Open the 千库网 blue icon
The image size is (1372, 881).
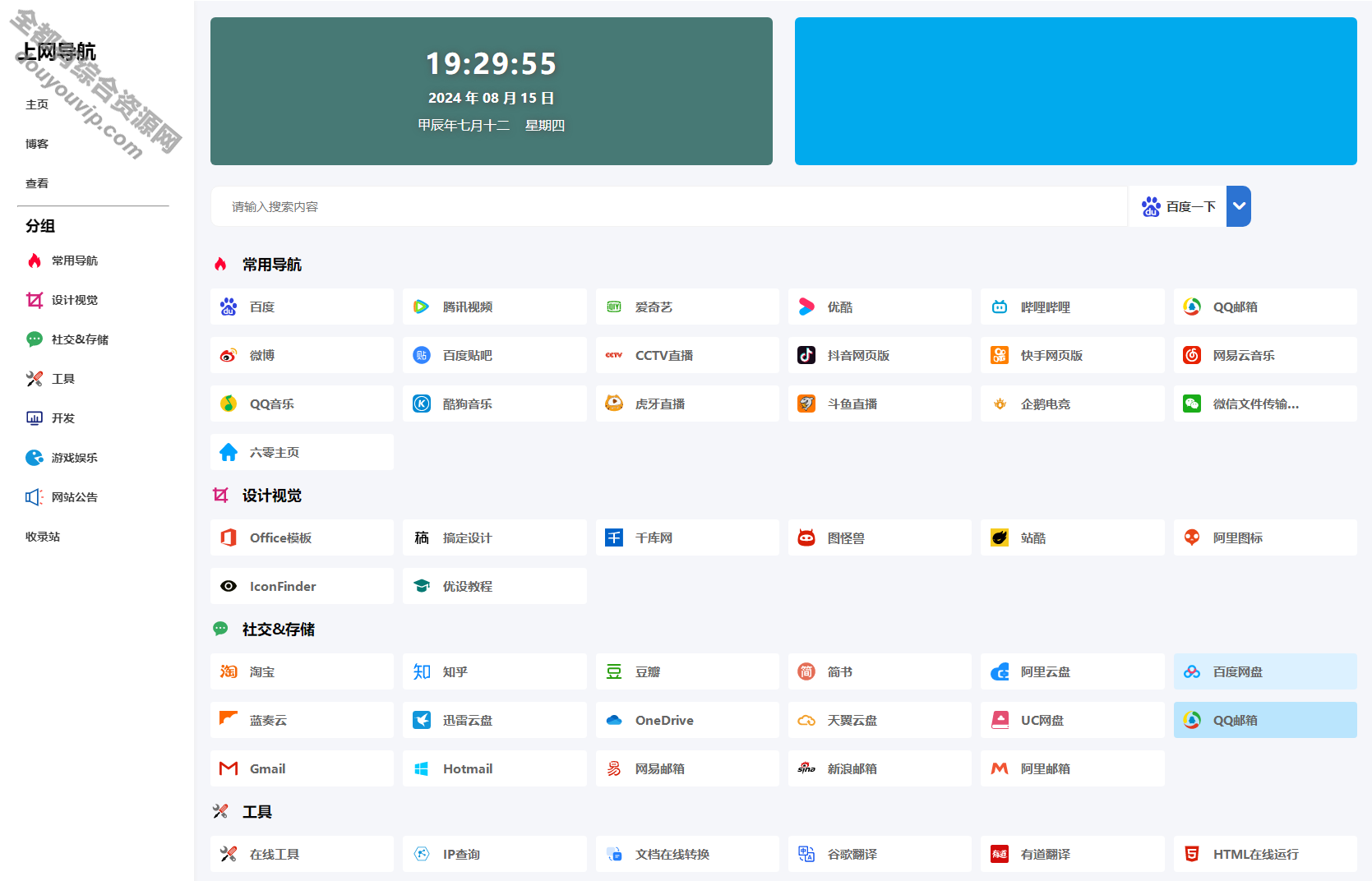(x=614, y=537)
